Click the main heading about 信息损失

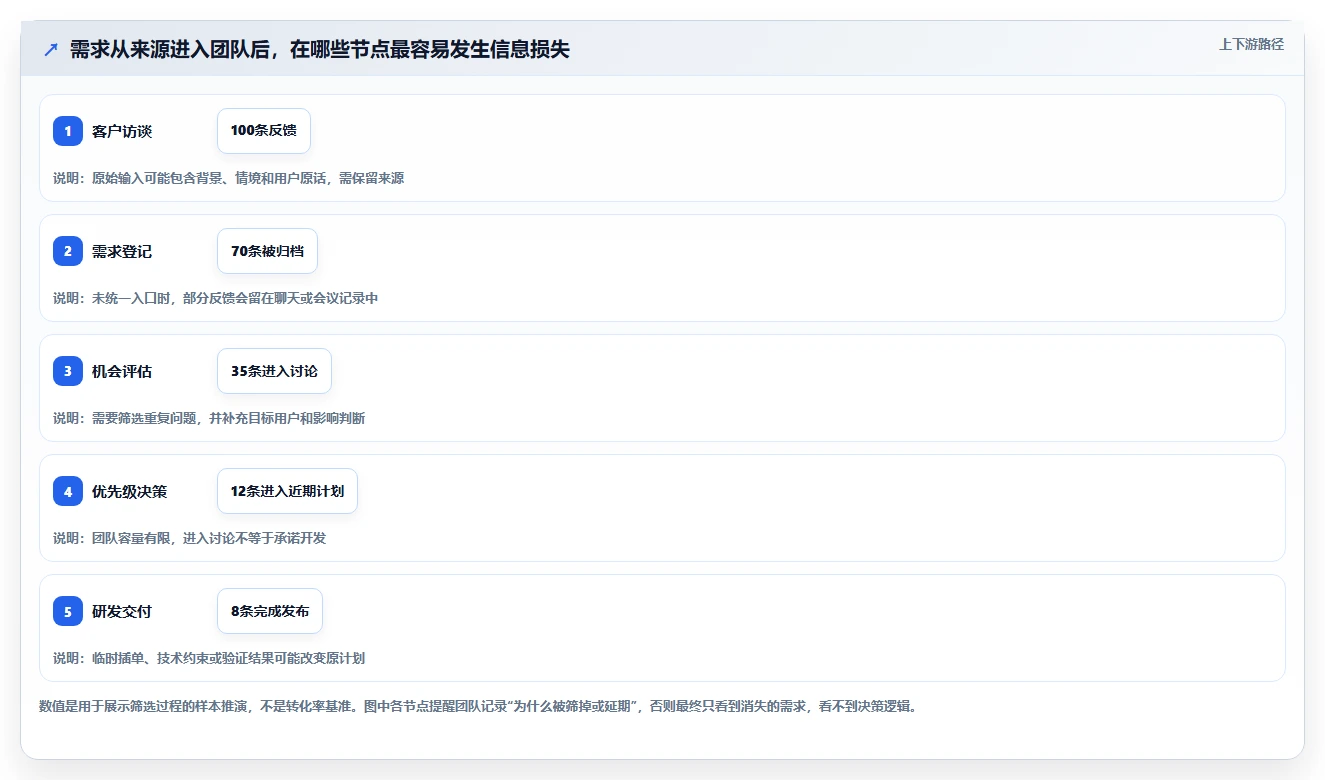pos(320,49)
